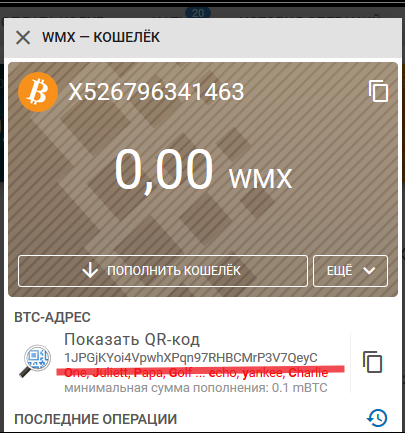Image resolution: width=405 pixels, height=433 pixels.
Task: Copy wallet number X526796341463
Action: 378,91
